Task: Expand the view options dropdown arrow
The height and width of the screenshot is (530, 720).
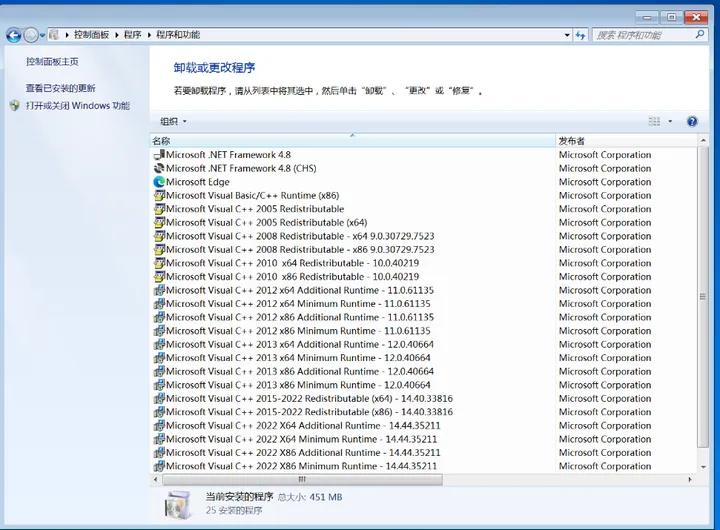Action: tap(670, 121)
